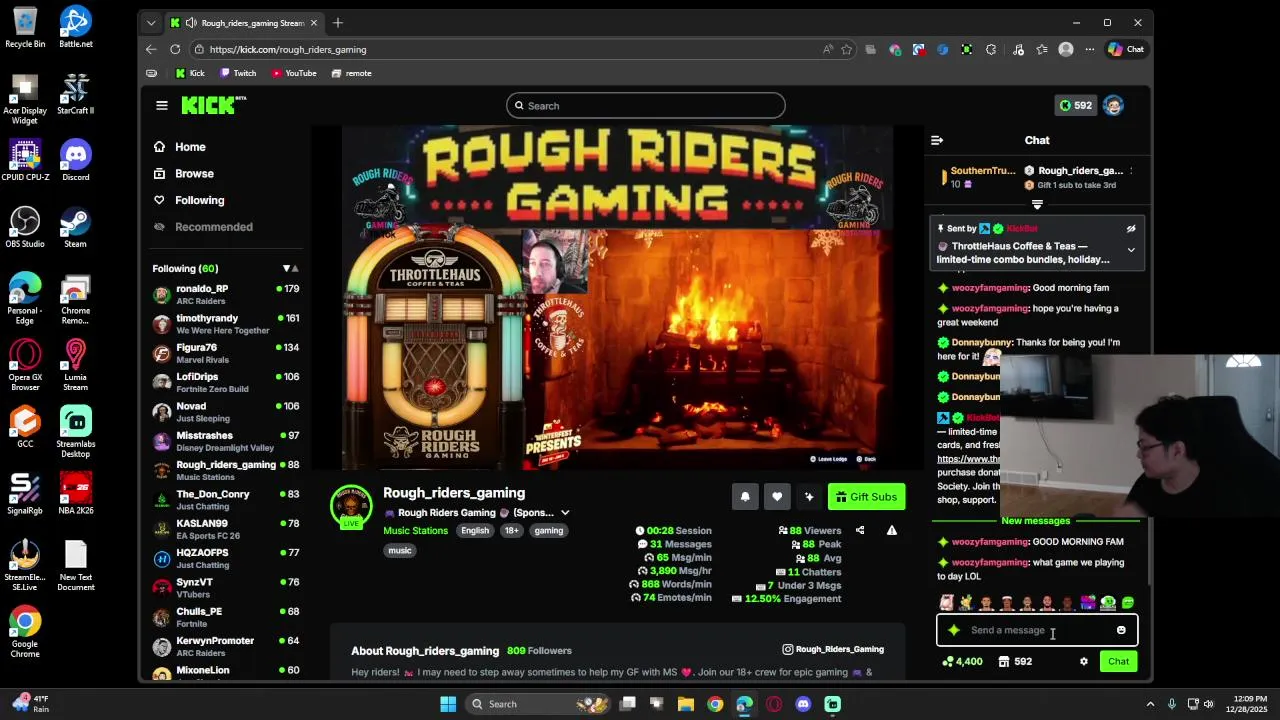Viewport: 1280px width, 720px height.
Task: Add page to favorites star icon
Action: point(847,49)
